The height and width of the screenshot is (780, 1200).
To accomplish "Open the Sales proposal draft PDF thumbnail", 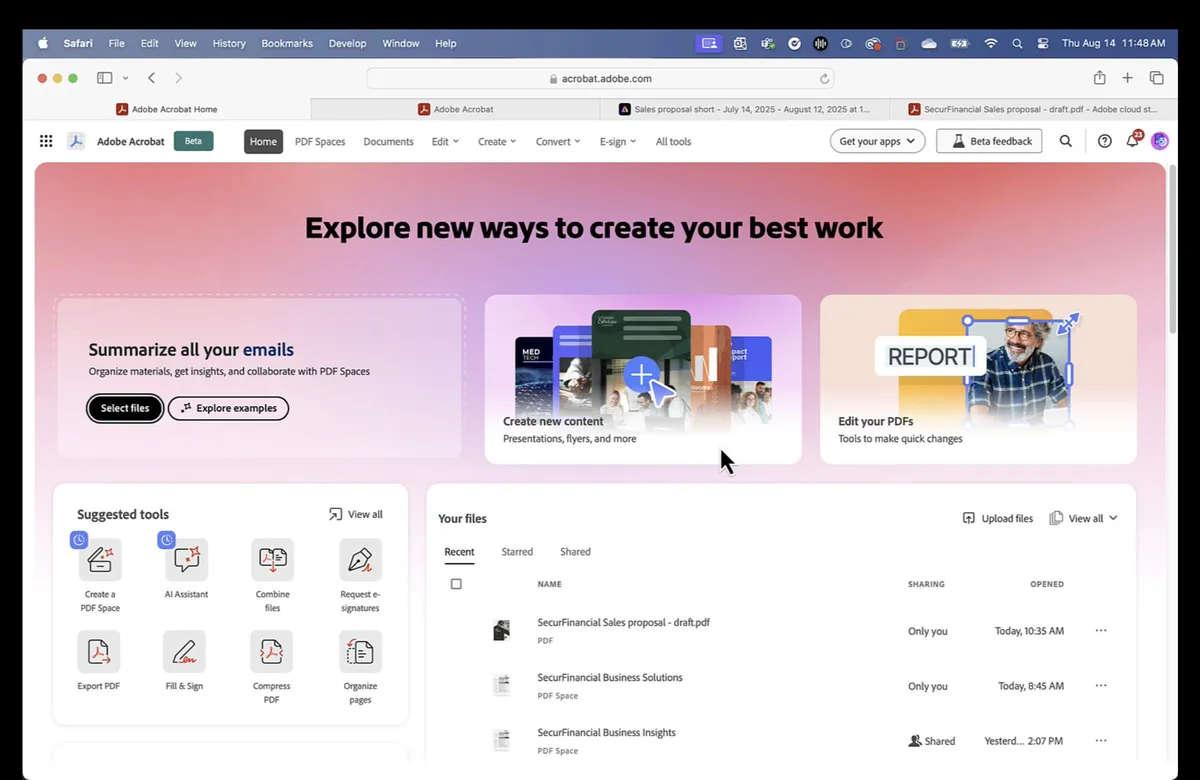I will point(501,630).
